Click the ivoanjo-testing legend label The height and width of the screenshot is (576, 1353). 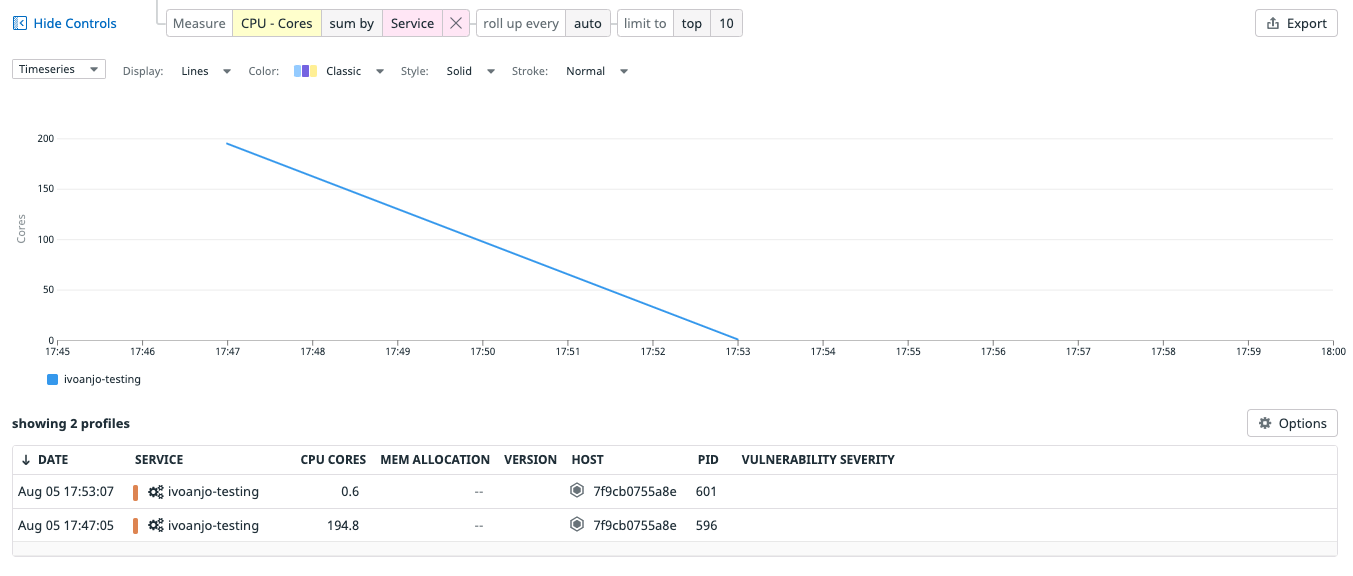pyautogui.click(x=102, y=379)
